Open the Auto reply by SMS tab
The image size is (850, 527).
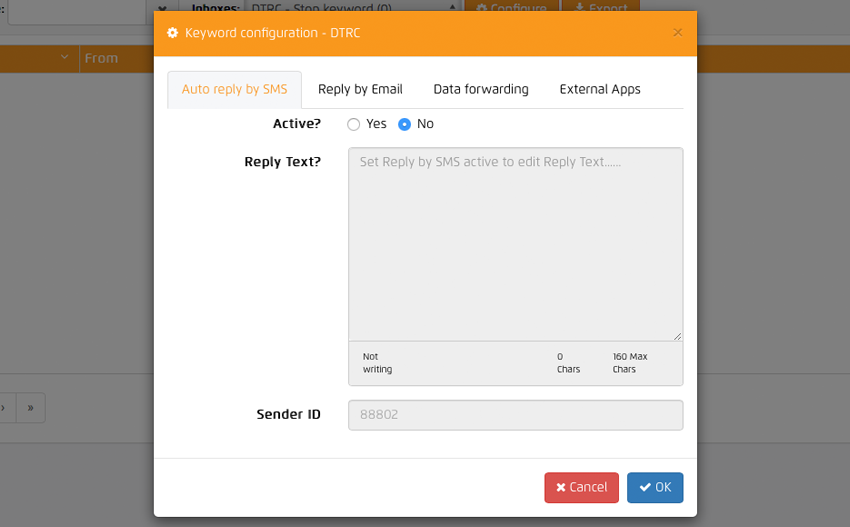coord(234,89)
